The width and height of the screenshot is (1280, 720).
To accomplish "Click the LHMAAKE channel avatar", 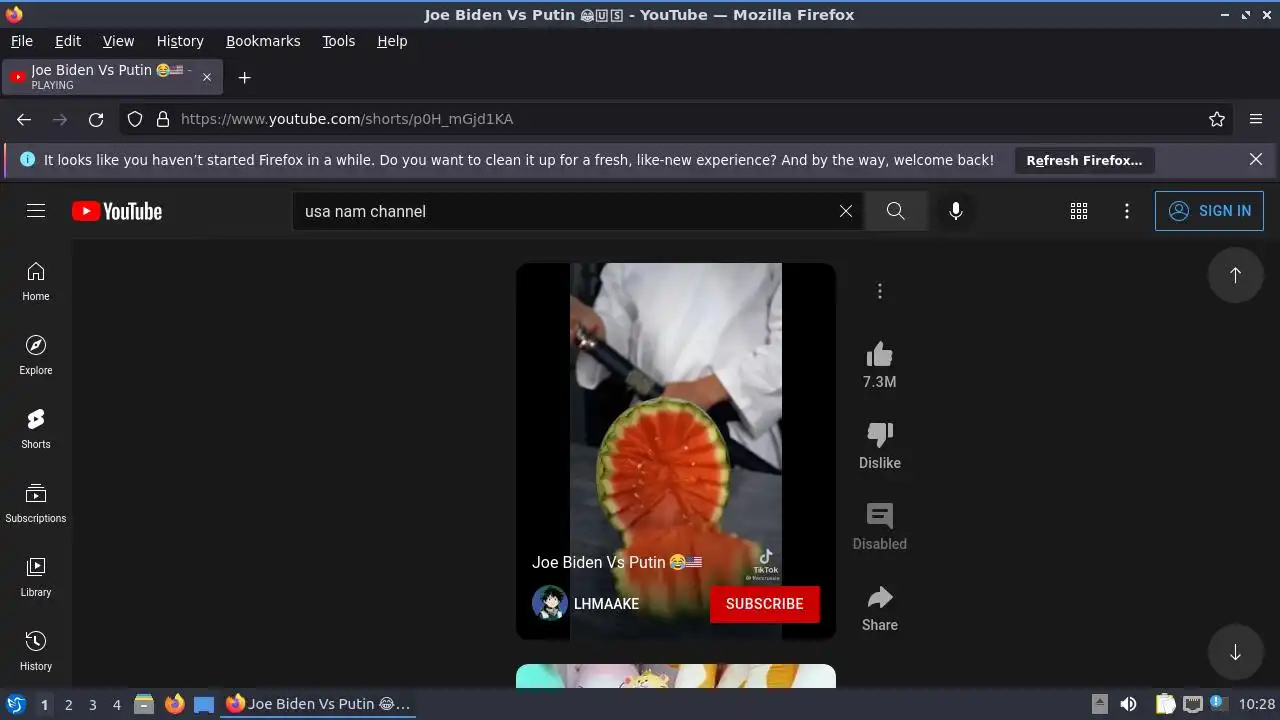I will click(550, 604).
